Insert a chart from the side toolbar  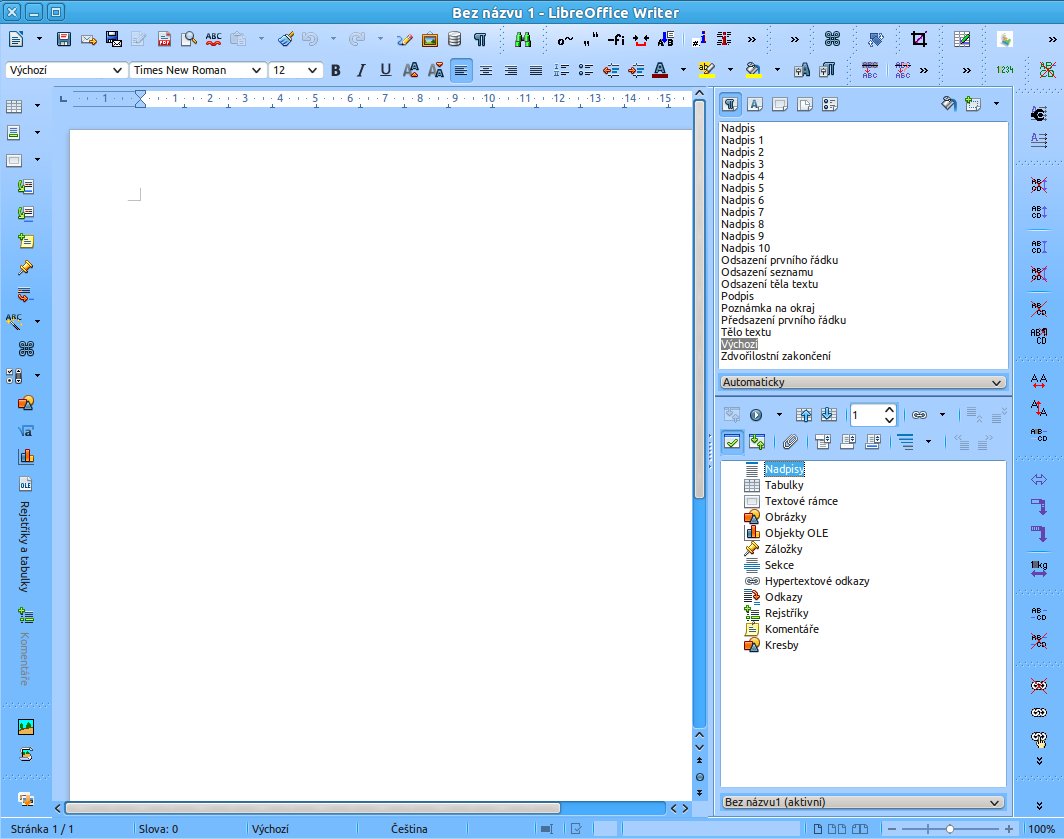pos(26,457)
